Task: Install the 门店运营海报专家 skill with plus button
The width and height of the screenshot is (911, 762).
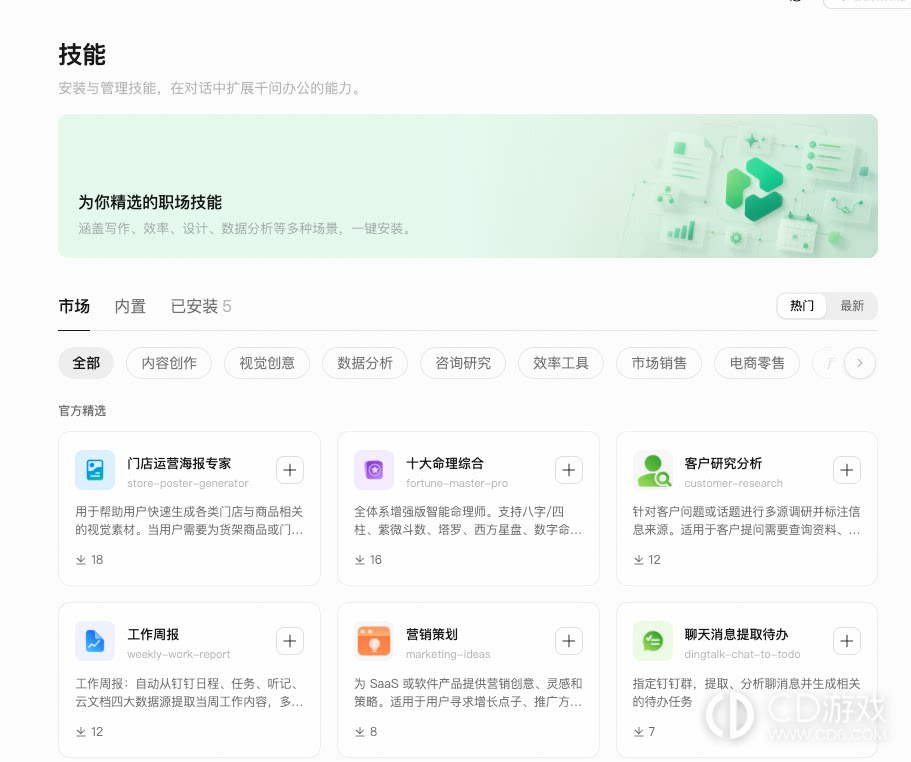Action: [290, 470]
